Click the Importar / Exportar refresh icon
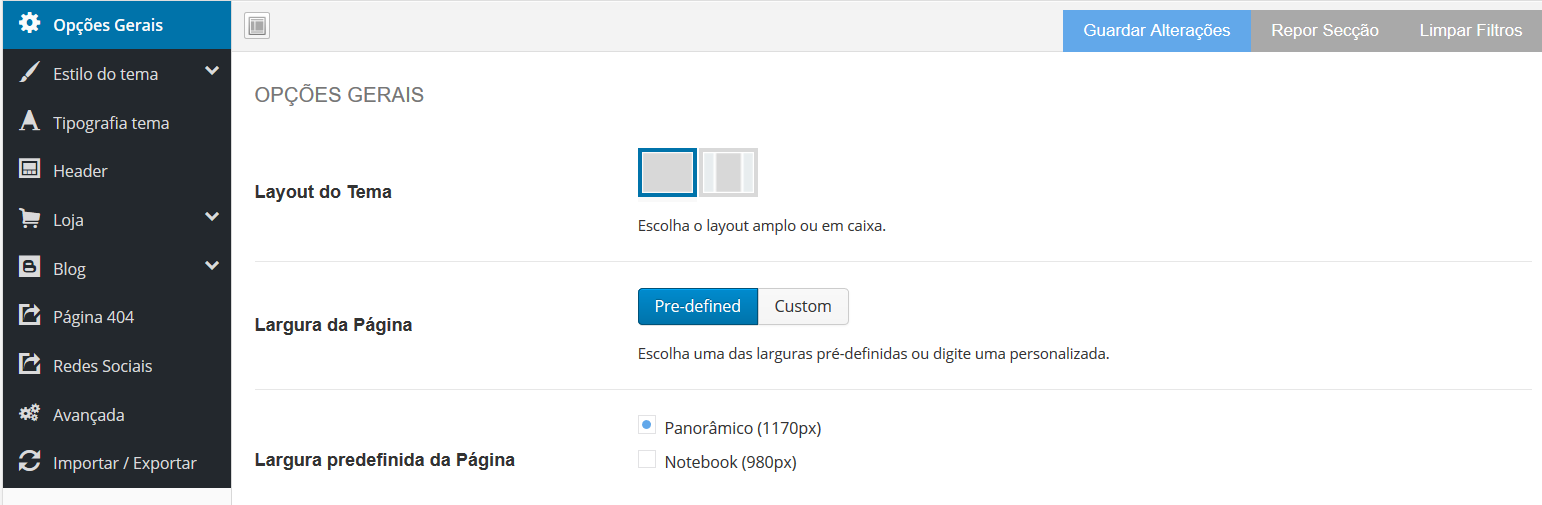The width and height of the screenshot is (1542, 505). tap(30, 462)
